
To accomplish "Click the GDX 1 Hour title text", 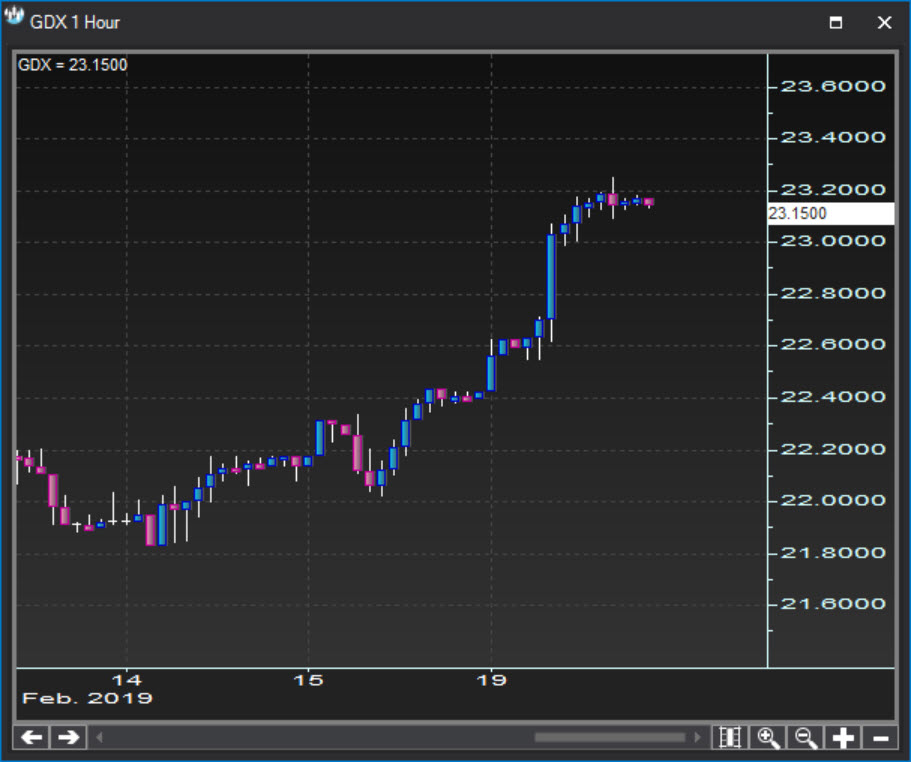I will (x=74, y=23).
